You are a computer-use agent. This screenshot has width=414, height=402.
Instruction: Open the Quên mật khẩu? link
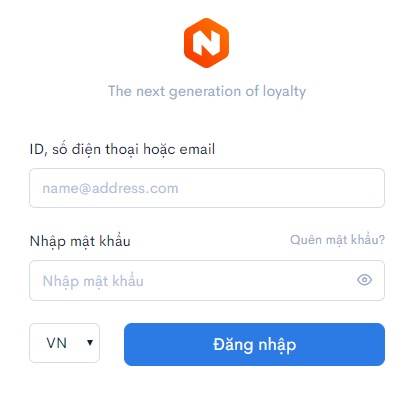[x=337, y=240]
